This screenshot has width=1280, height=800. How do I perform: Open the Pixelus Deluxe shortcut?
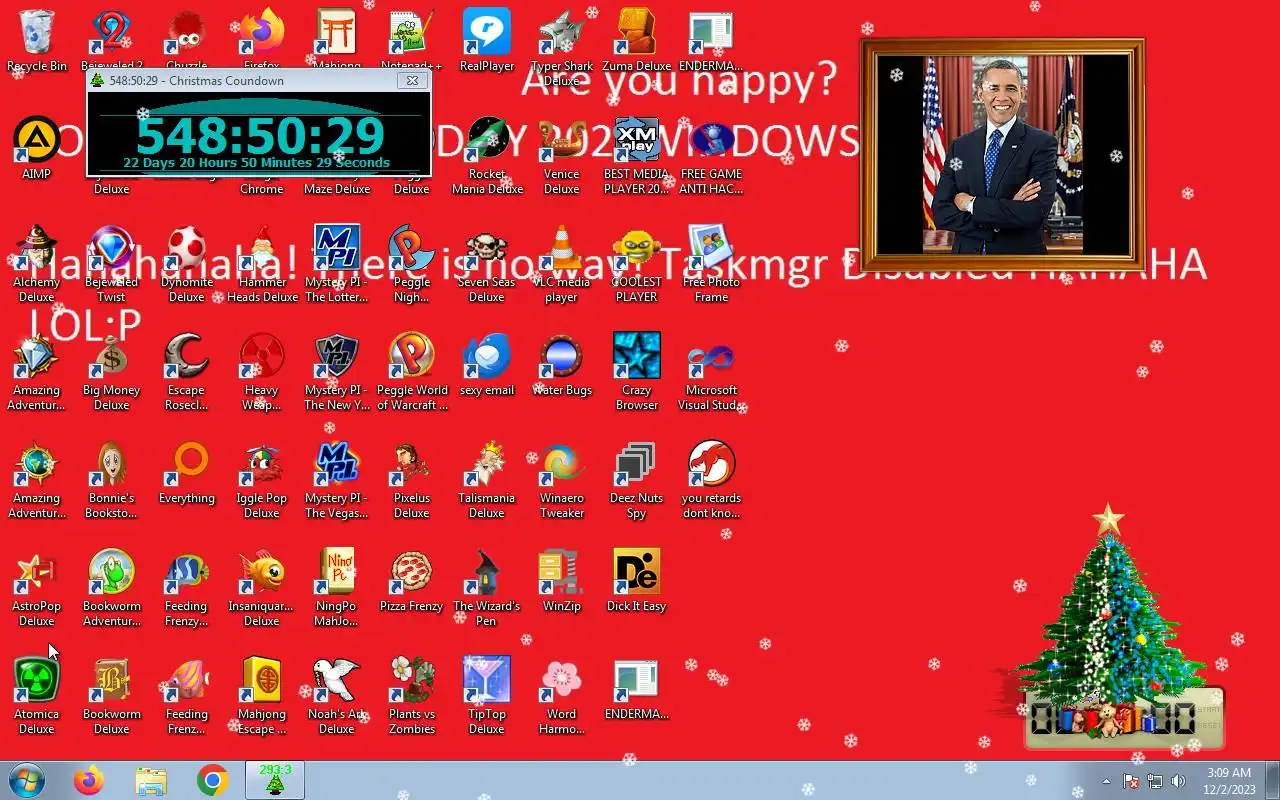pos(412,479)
